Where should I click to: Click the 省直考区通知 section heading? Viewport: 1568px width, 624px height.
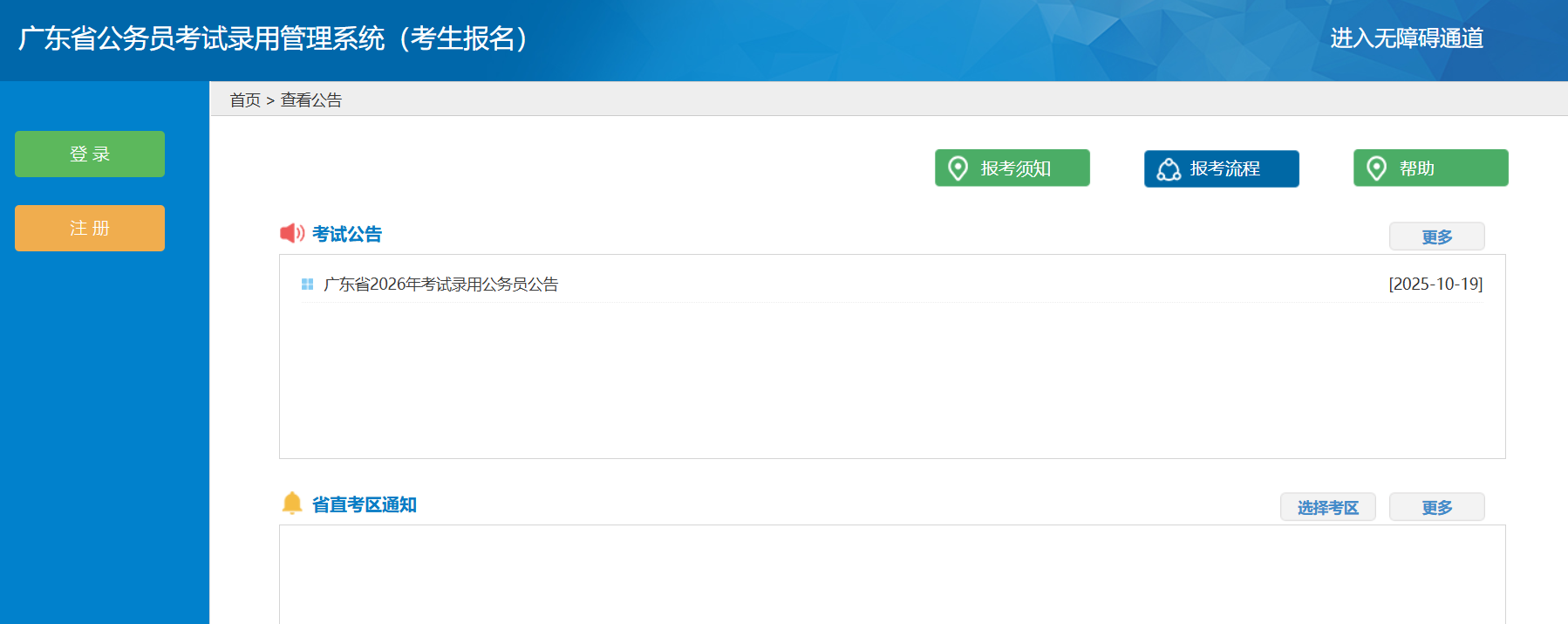tap(364, 504)
